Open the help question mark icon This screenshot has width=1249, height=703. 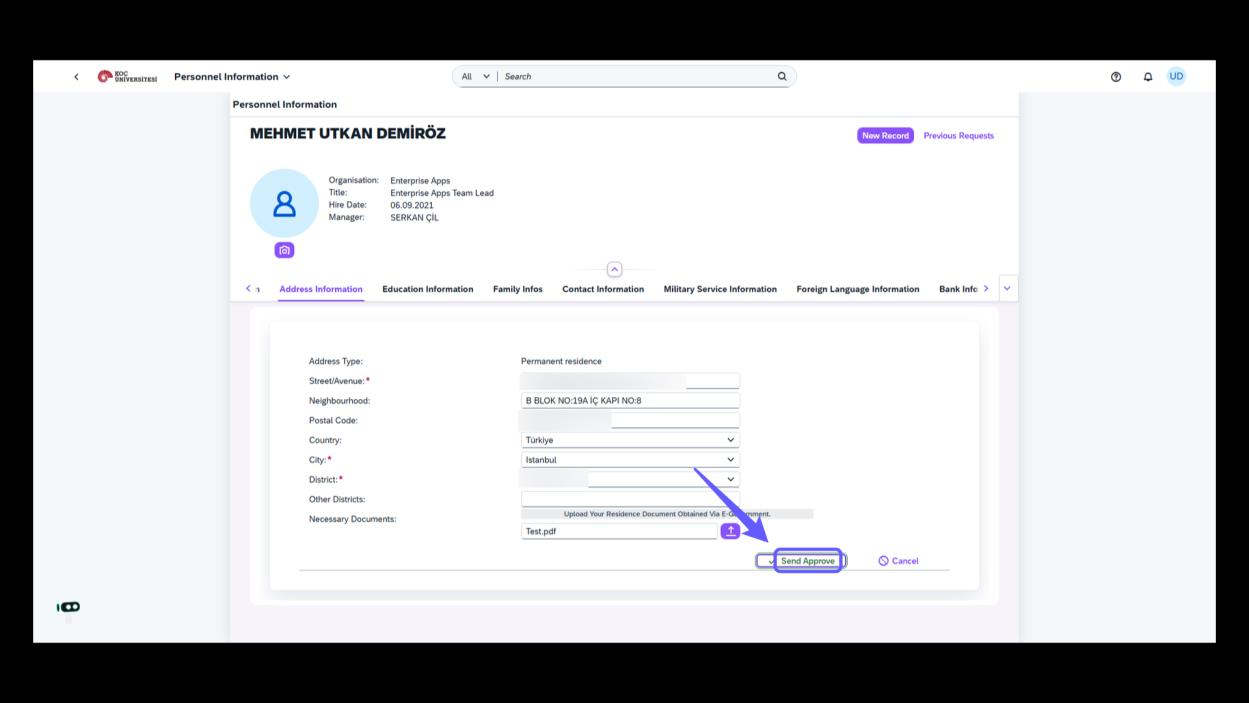(1116, 77)
